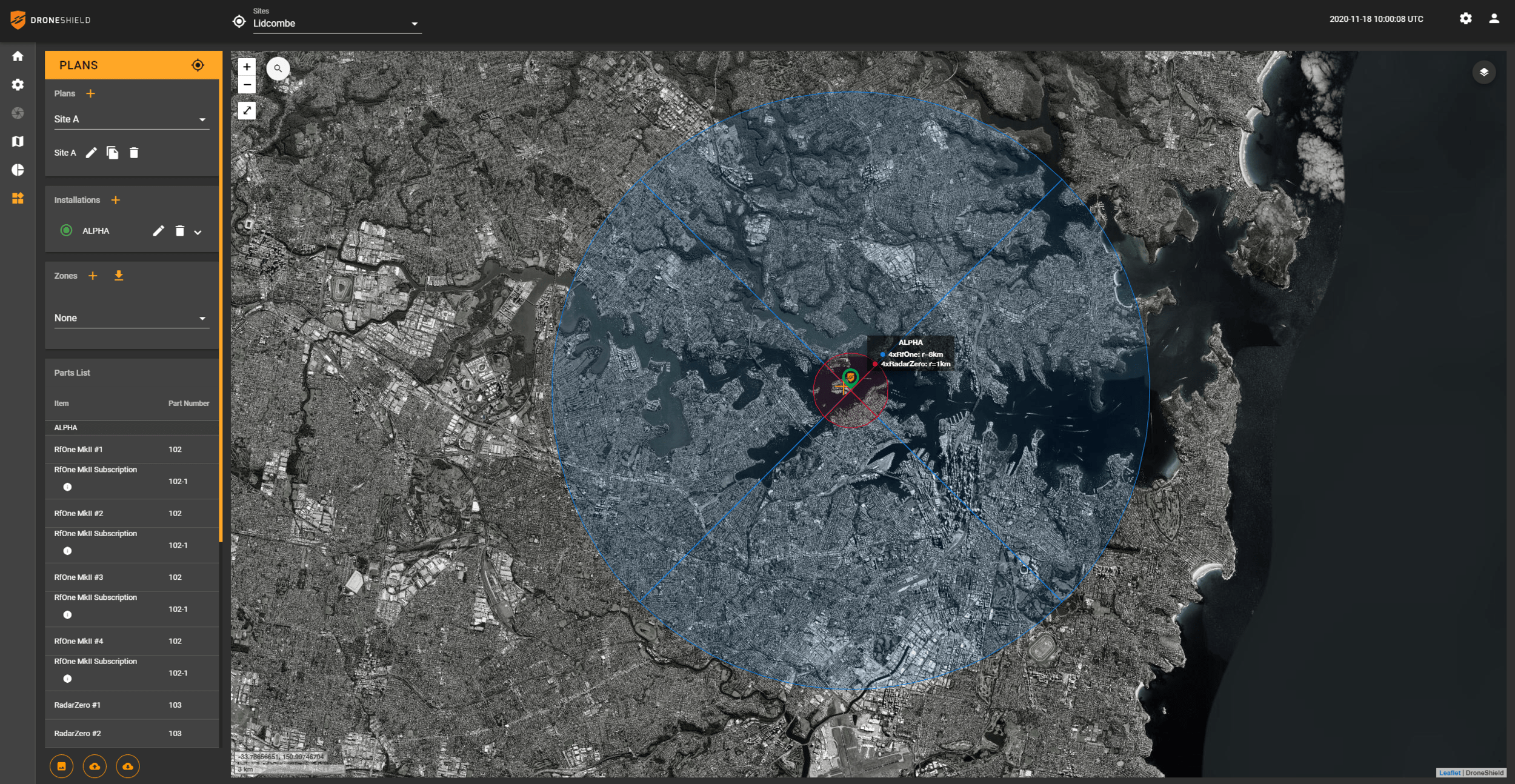Toggle the ALPHA installation green radio indicator
The width and height of the screenshot is (1515, 784).
67,230
